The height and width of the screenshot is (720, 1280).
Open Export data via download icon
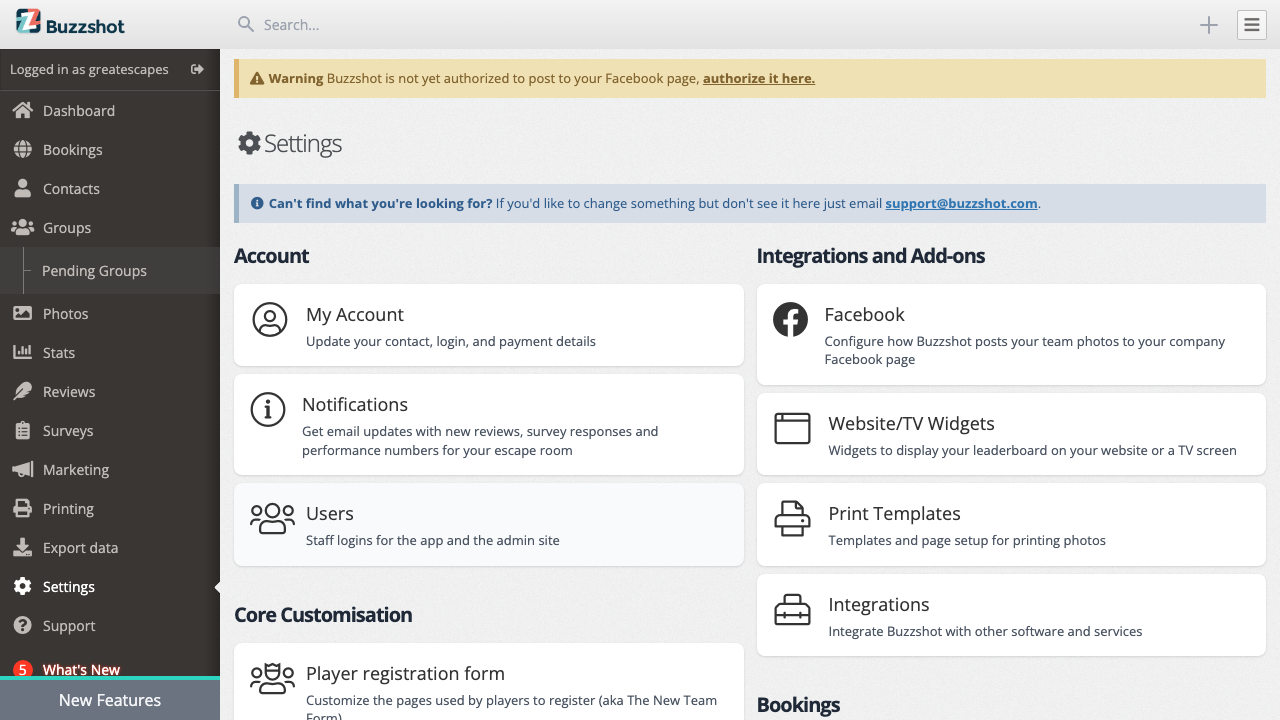(22, 547)
